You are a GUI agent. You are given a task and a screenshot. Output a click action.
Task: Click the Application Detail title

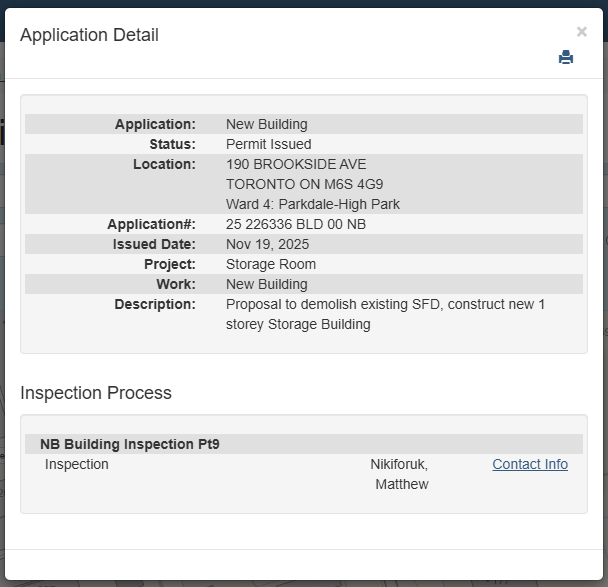point(89,35)
